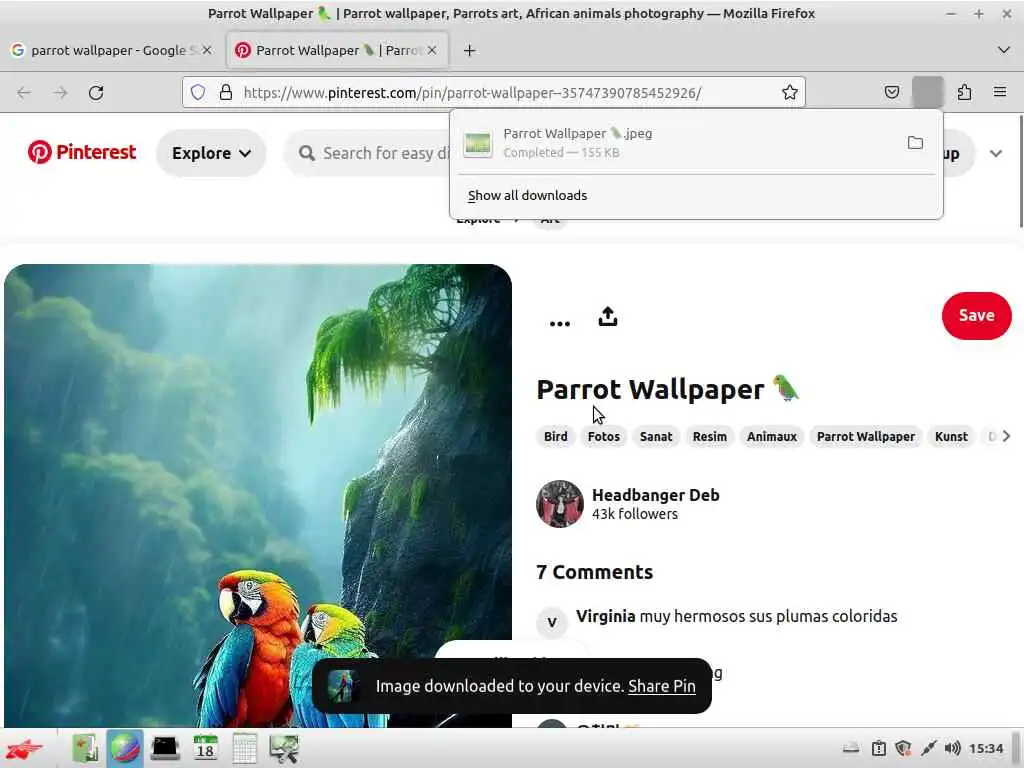This screenshot has height=768, width=1024.
Task: Open commenter Virginia's profile
Action: (605, 616)
